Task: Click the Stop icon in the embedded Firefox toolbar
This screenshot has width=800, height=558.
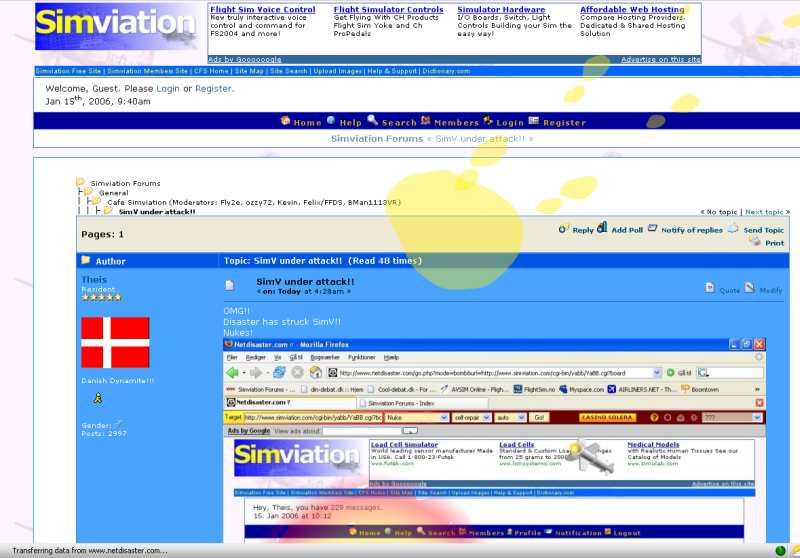Action: point(297,373)
